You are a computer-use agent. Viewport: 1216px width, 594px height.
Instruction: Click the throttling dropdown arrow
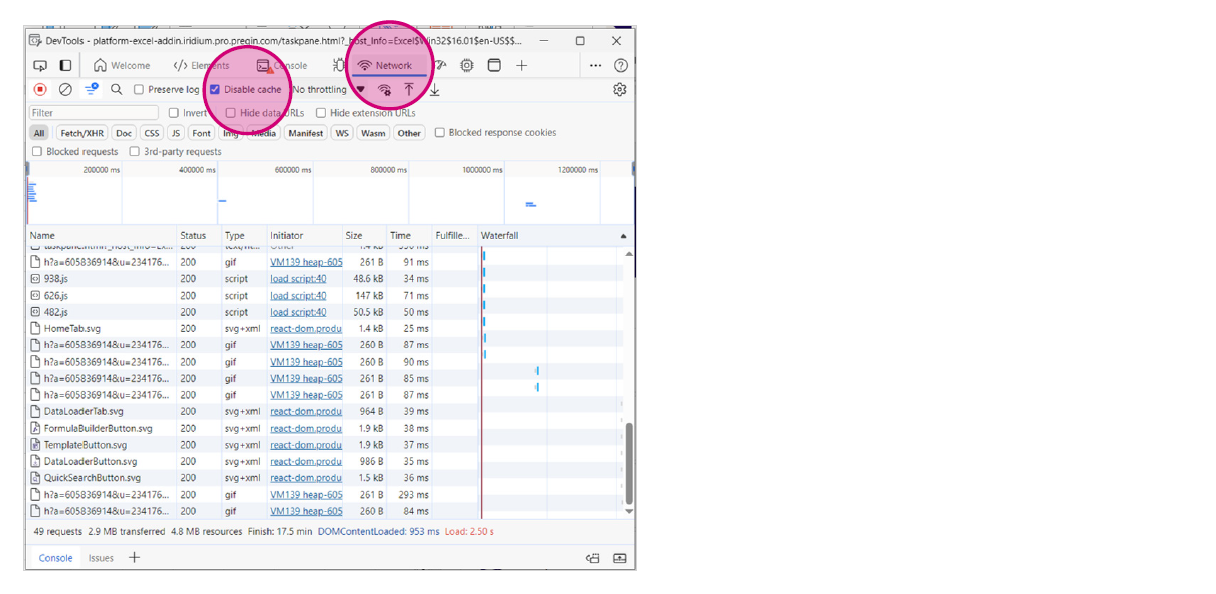pyautogui.click(x=361, y=89)
